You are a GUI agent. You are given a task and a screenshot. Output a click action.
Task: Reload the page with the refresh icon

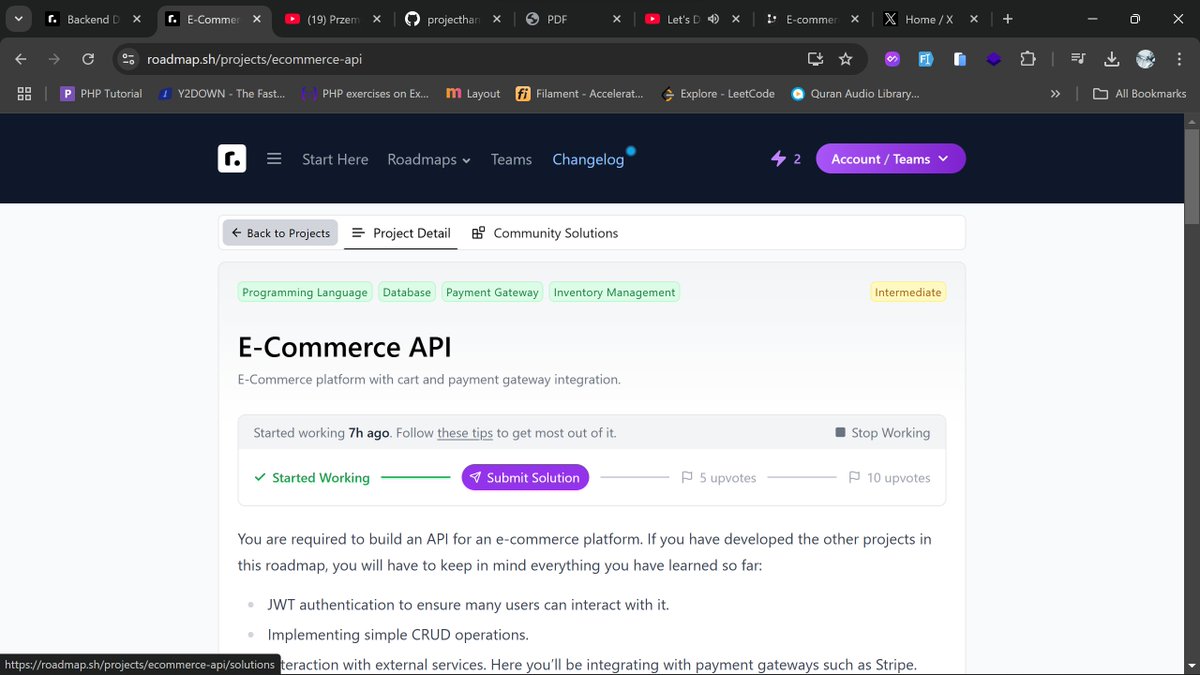pos(88,59)
